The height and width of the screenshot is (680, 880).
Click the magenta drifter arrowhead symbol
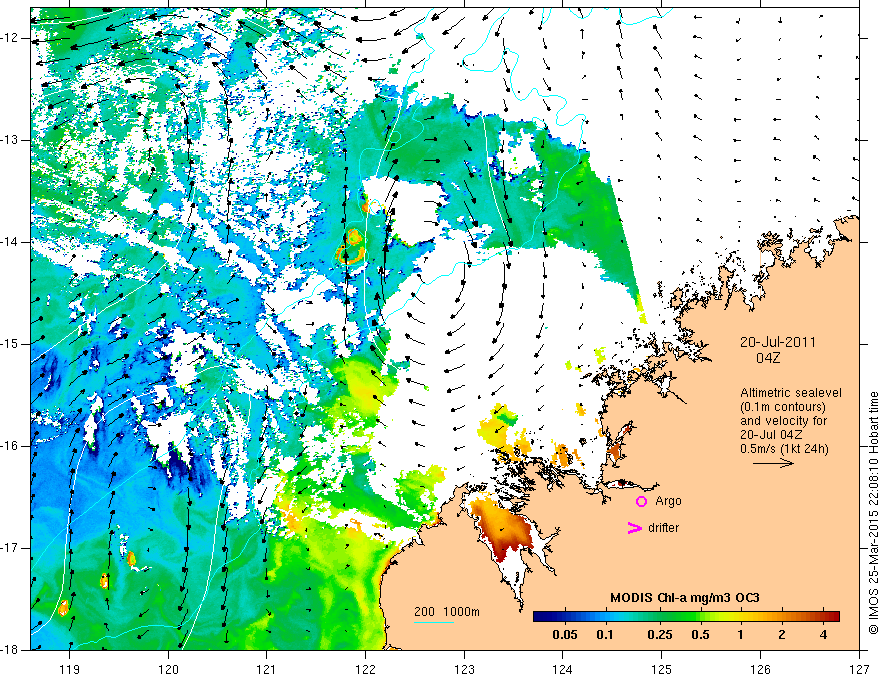(634, 528)
